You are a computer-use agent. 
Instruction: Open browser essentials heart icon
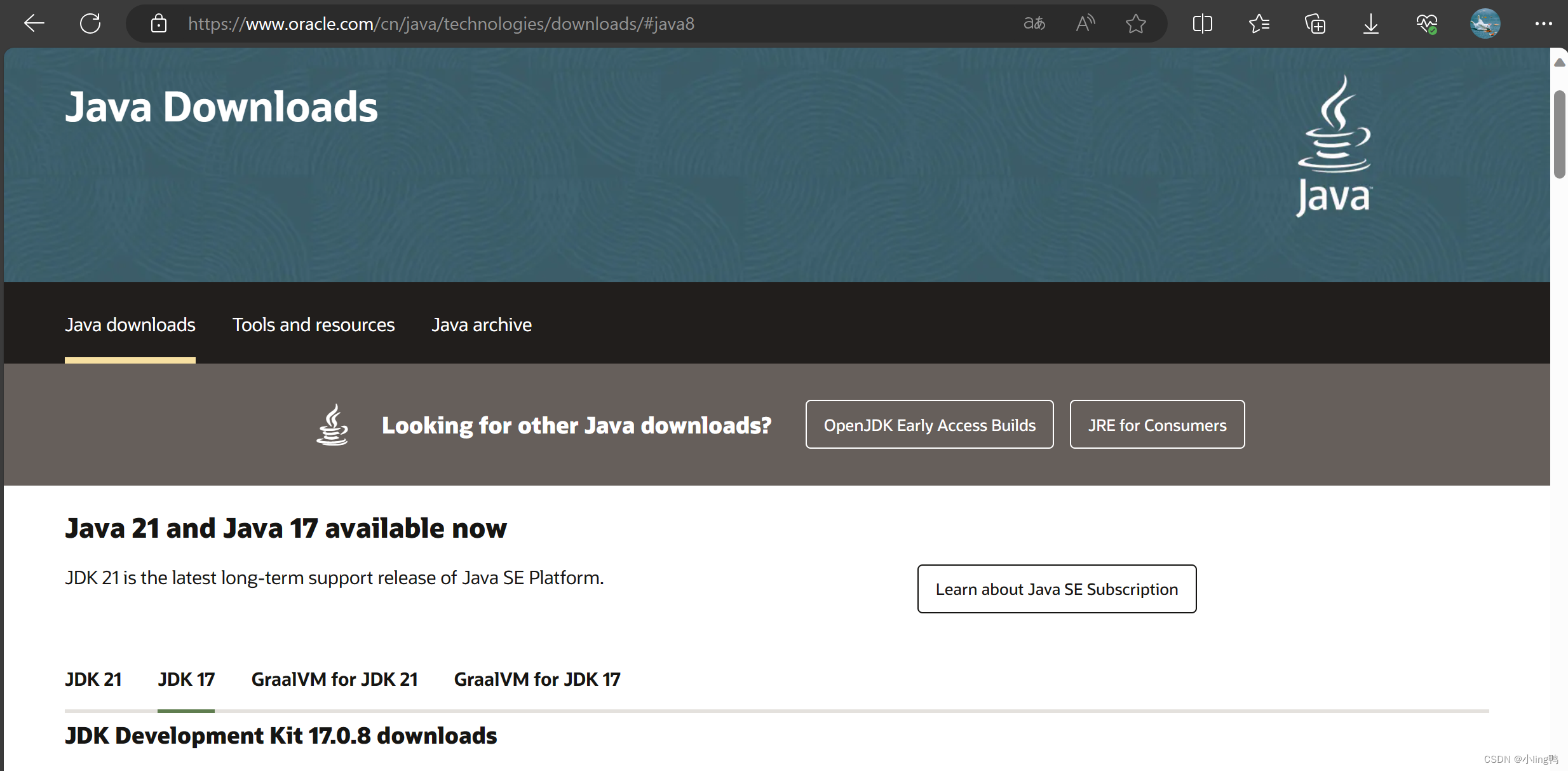pyautogui.click(x=1426, y=24)
